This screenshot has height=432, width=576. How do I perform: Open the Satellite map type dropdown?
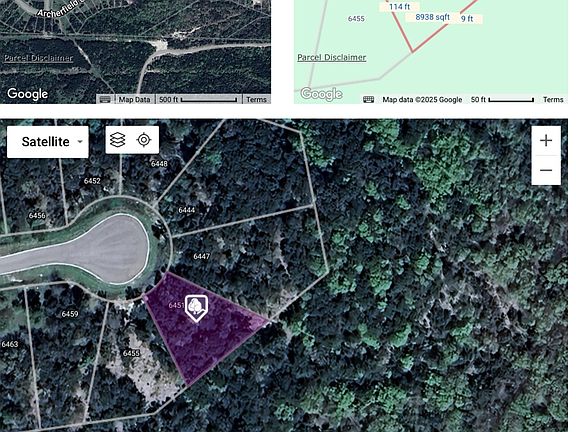pos(48,142)
